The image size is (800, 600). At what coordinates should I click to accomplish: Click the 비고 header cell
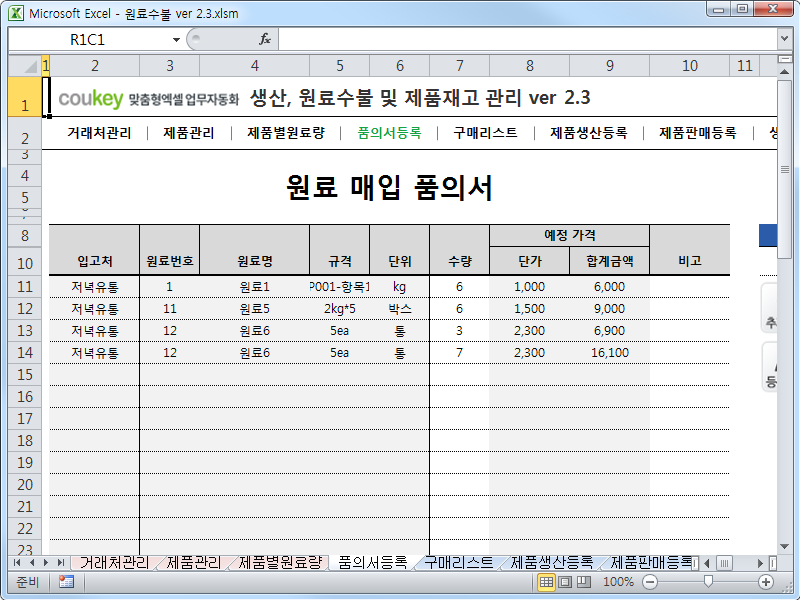coord(690,250)
